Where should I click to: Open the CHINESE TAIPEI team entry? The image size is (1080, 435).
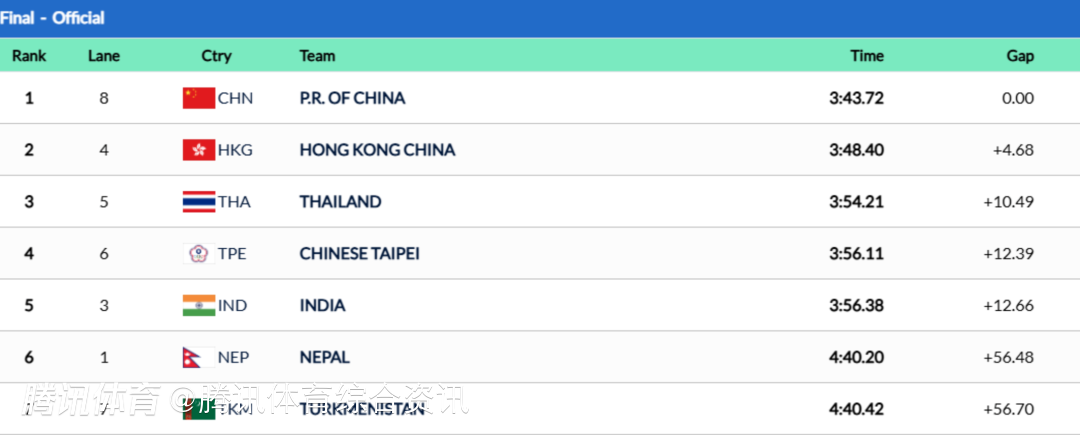[359, 254]
